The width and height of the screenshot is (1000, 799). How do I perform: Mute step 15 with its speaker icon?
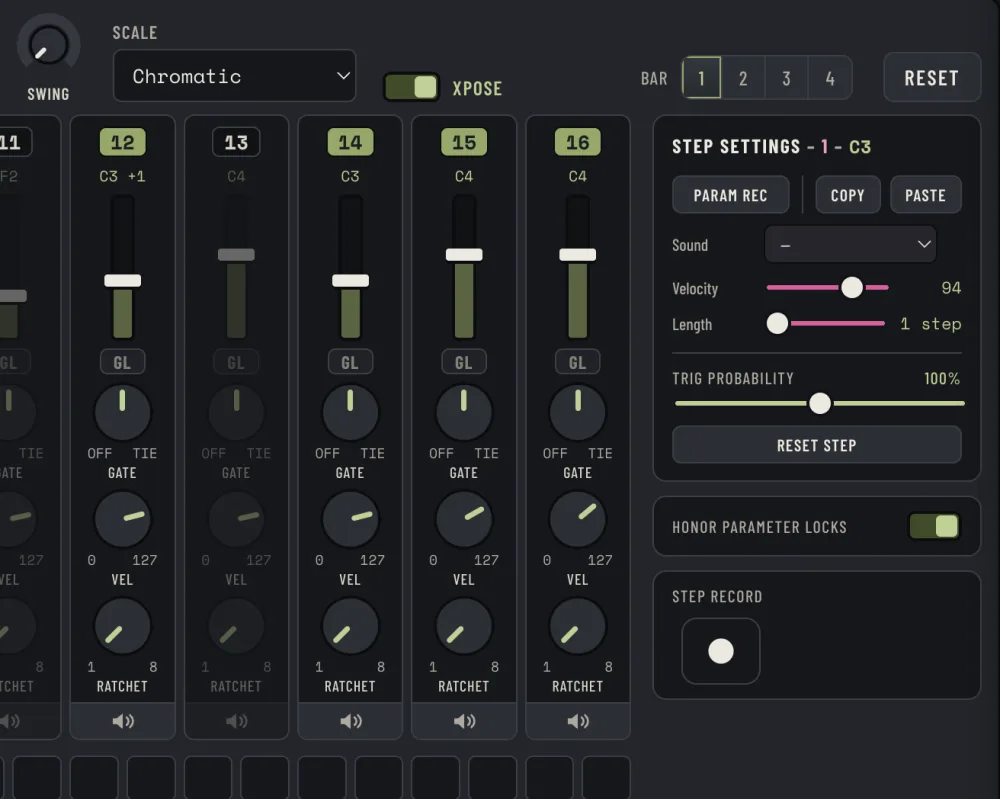point(464,721)
